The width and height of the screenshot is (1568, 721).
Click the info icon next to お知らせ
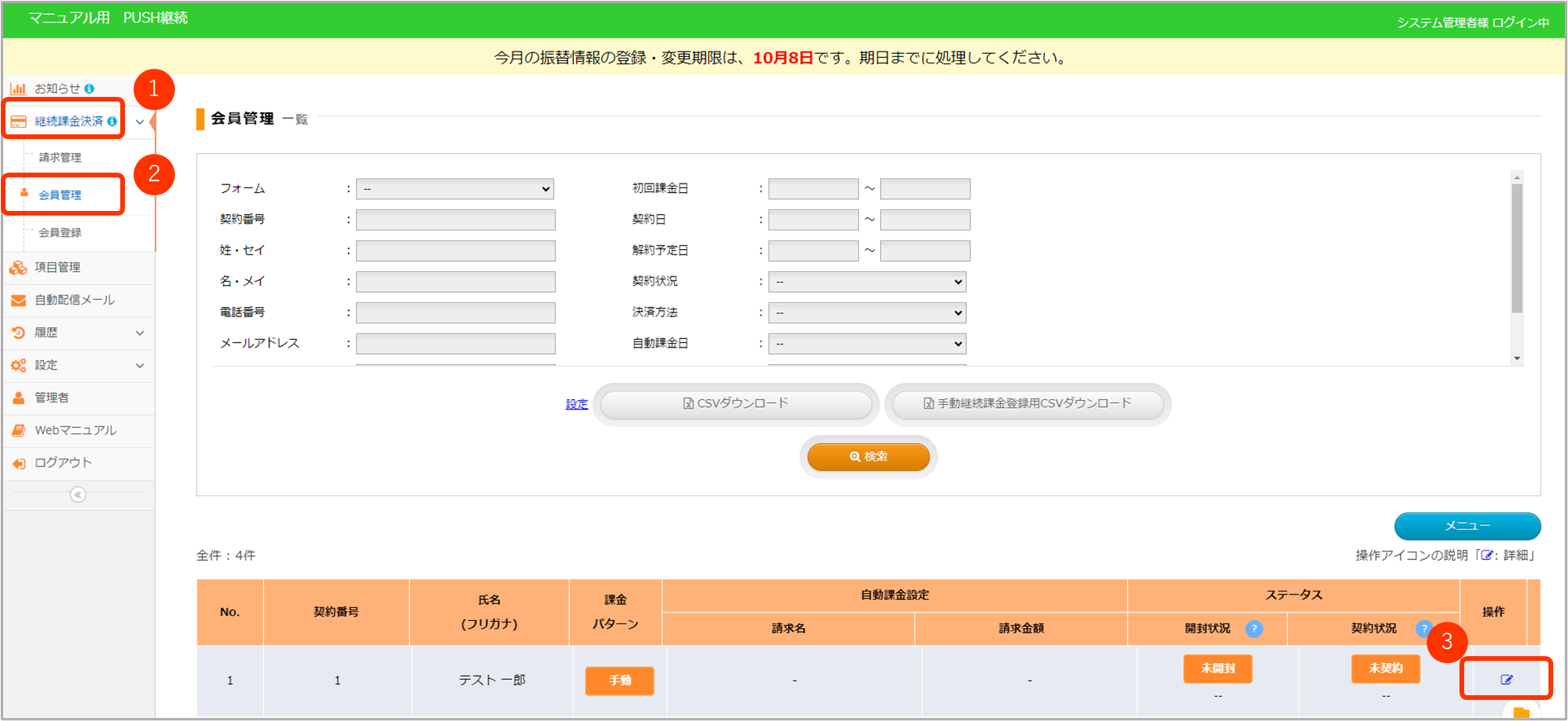coord(89,89)
